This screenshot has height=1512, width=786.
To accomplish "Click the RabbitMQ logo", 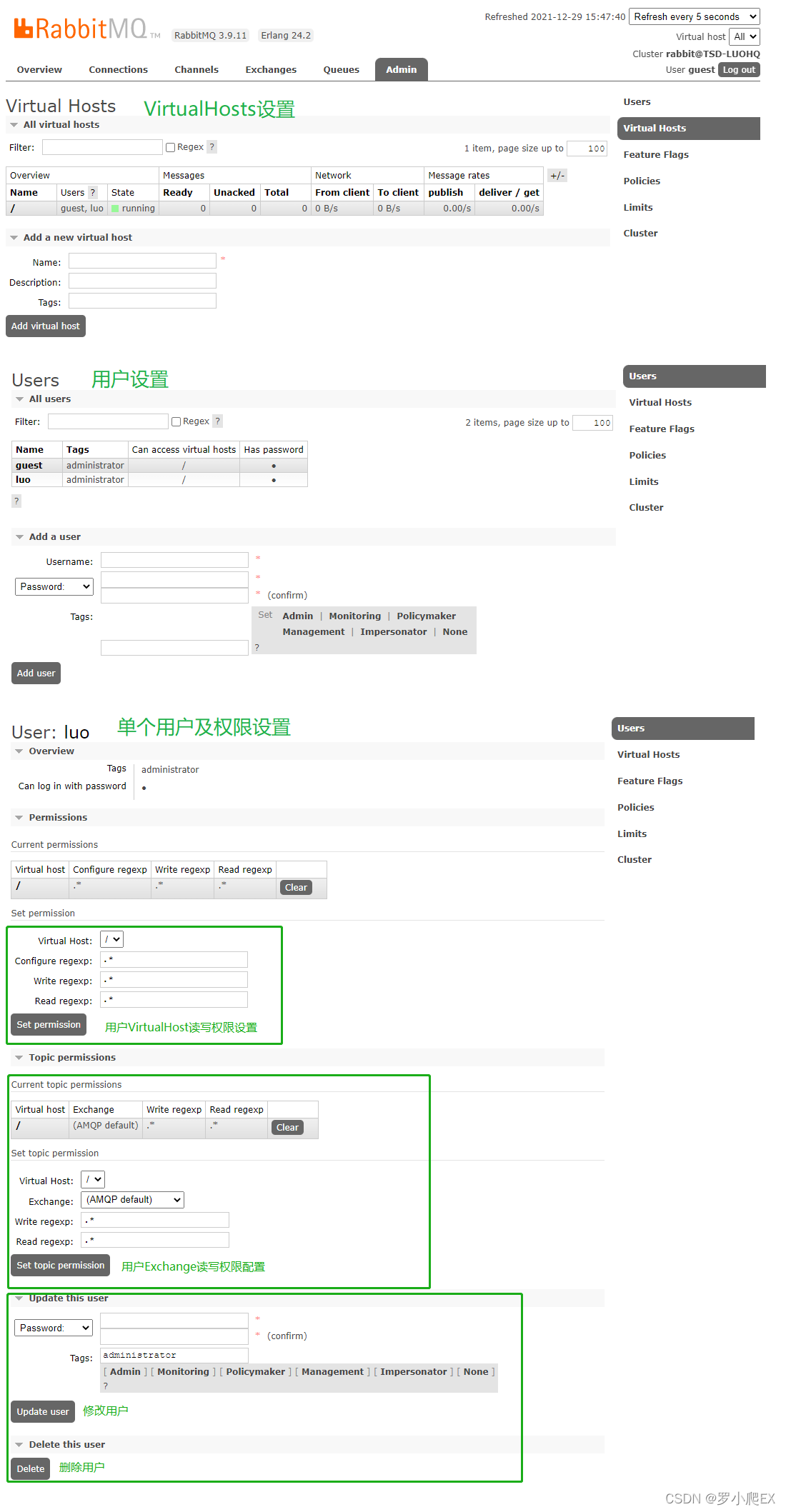I will (x=86, y=29).
